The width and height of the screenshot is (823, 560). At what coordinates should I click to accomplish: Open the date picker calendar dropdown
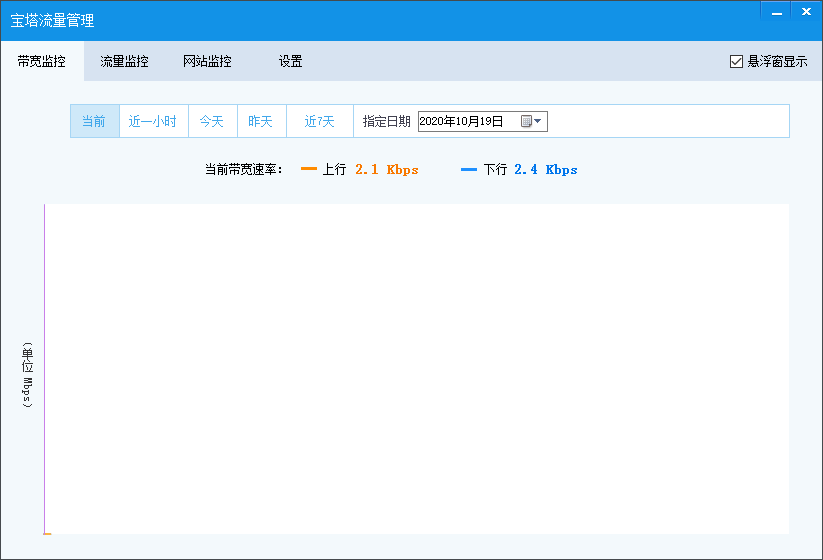click(x=531, y=121)
